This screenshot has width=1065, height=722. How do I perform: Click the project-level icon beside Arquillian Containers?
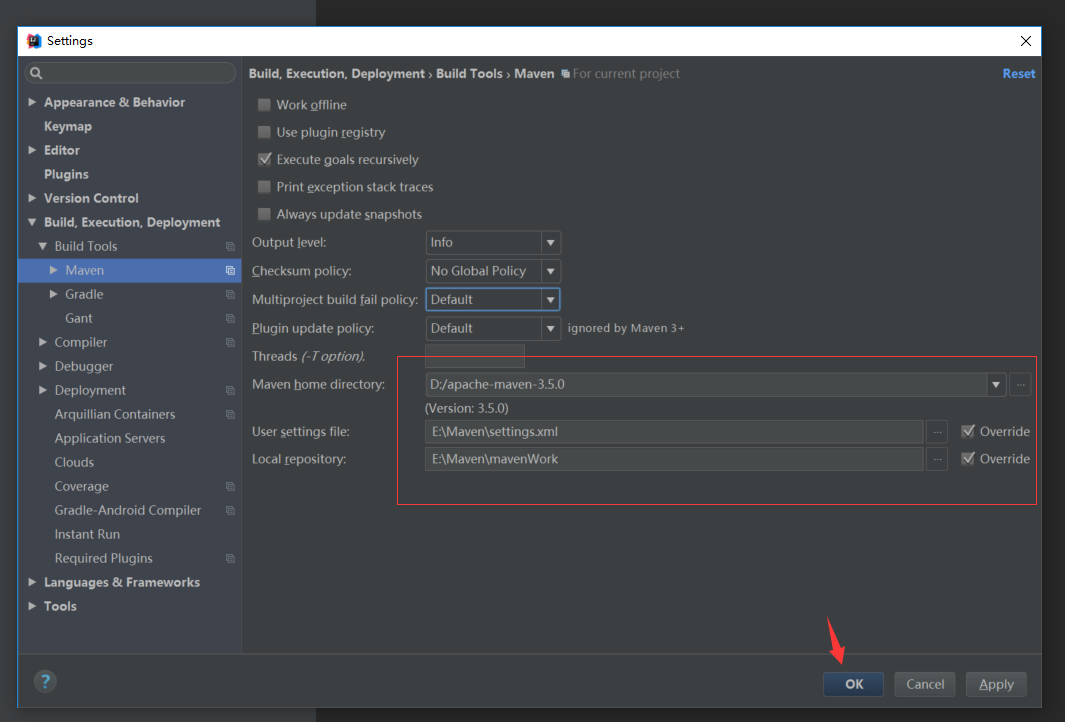click(x=230, y=414)
